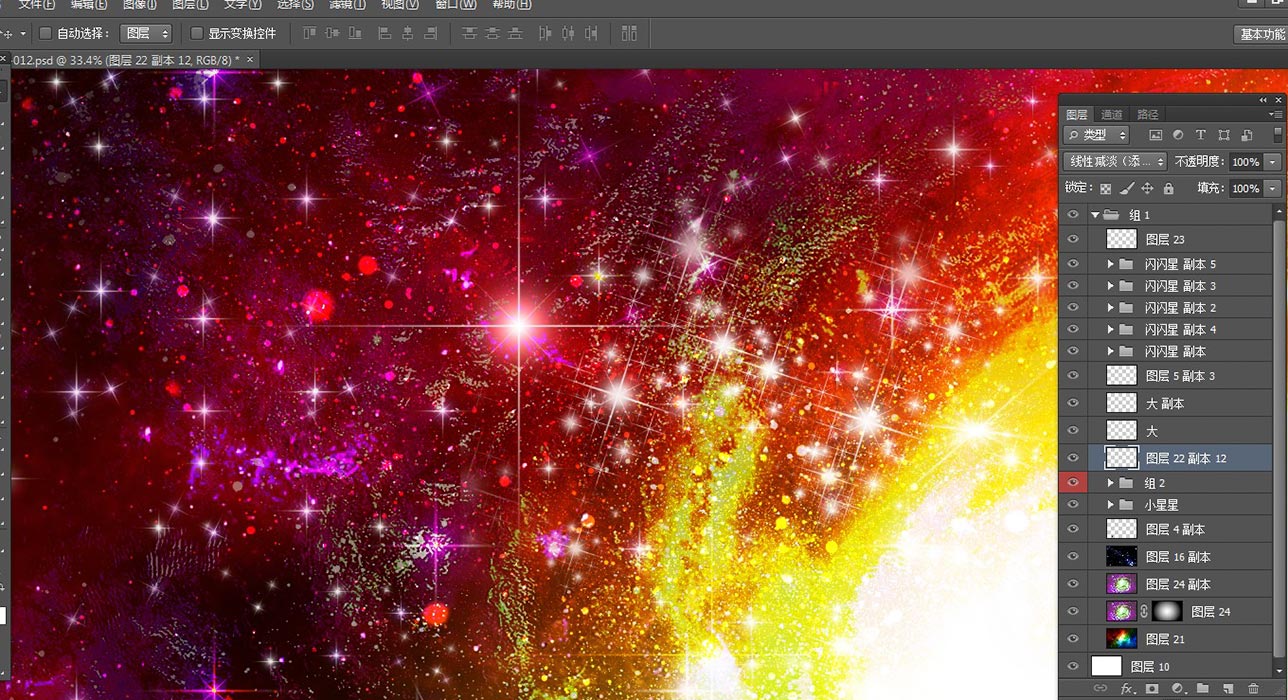The height and width of the screenshot is (700, 1288).
Task: Create a new layer icon
Action: [x=1228, y=689]
